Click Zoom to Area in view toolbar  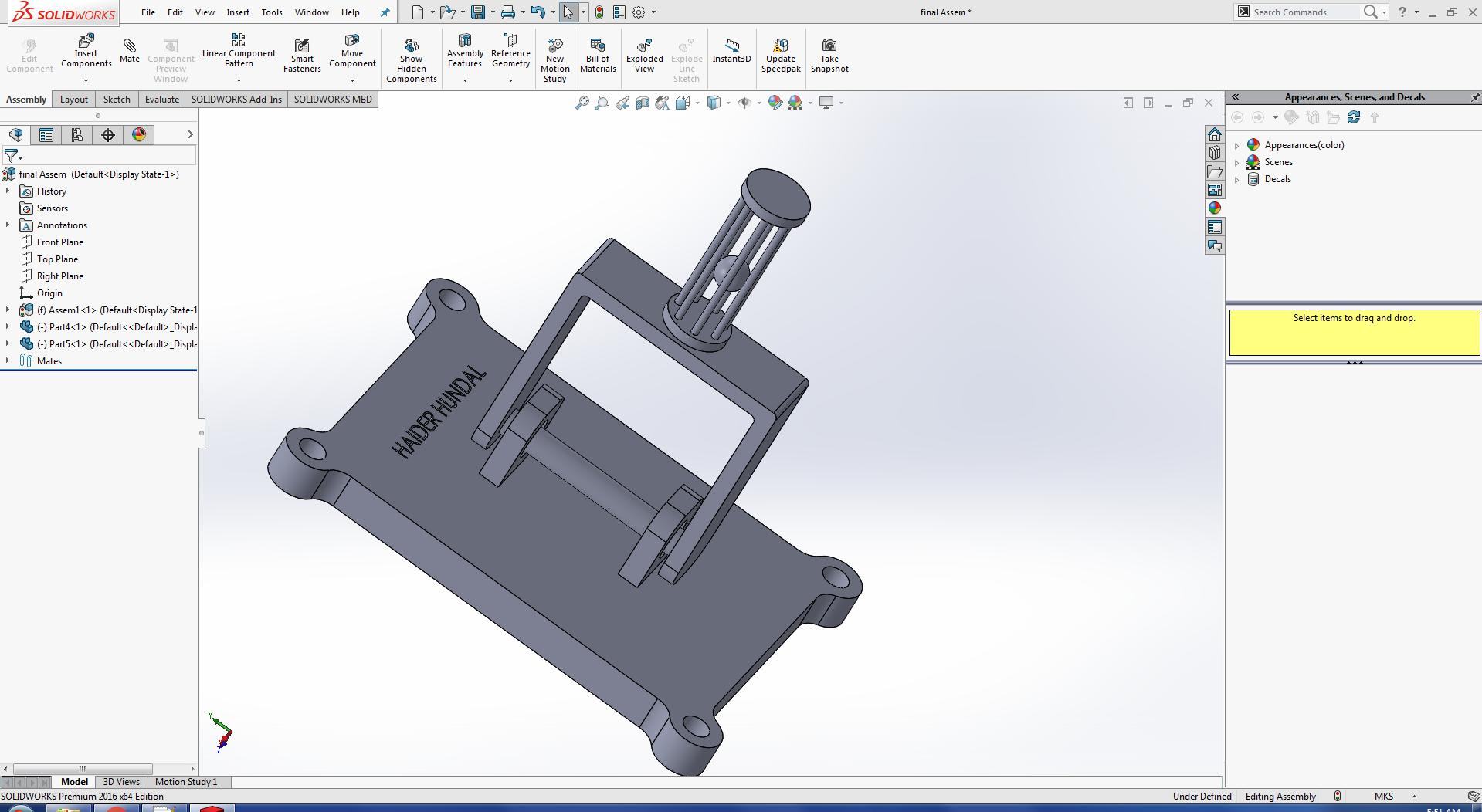[x=602, y=103]
